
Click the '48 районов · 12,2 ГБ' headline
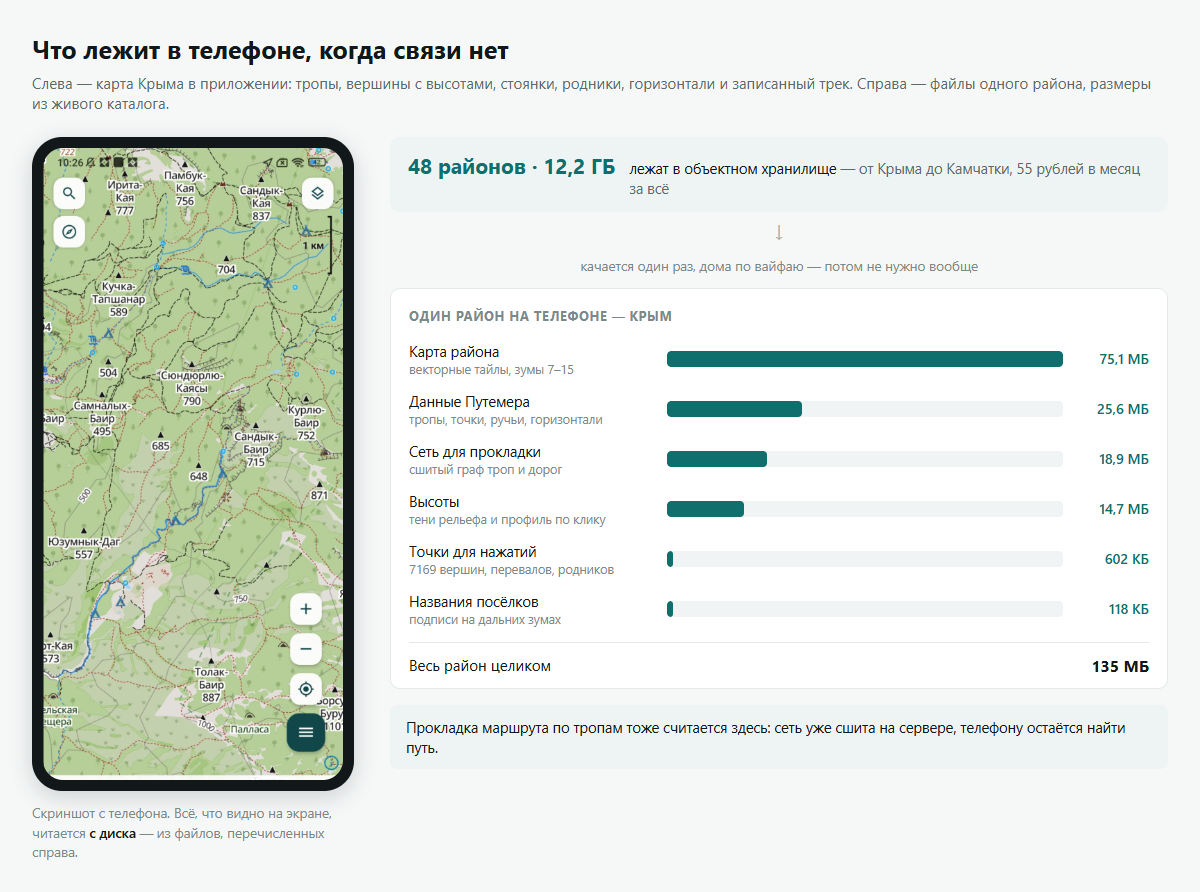click(x=512, y=167)
